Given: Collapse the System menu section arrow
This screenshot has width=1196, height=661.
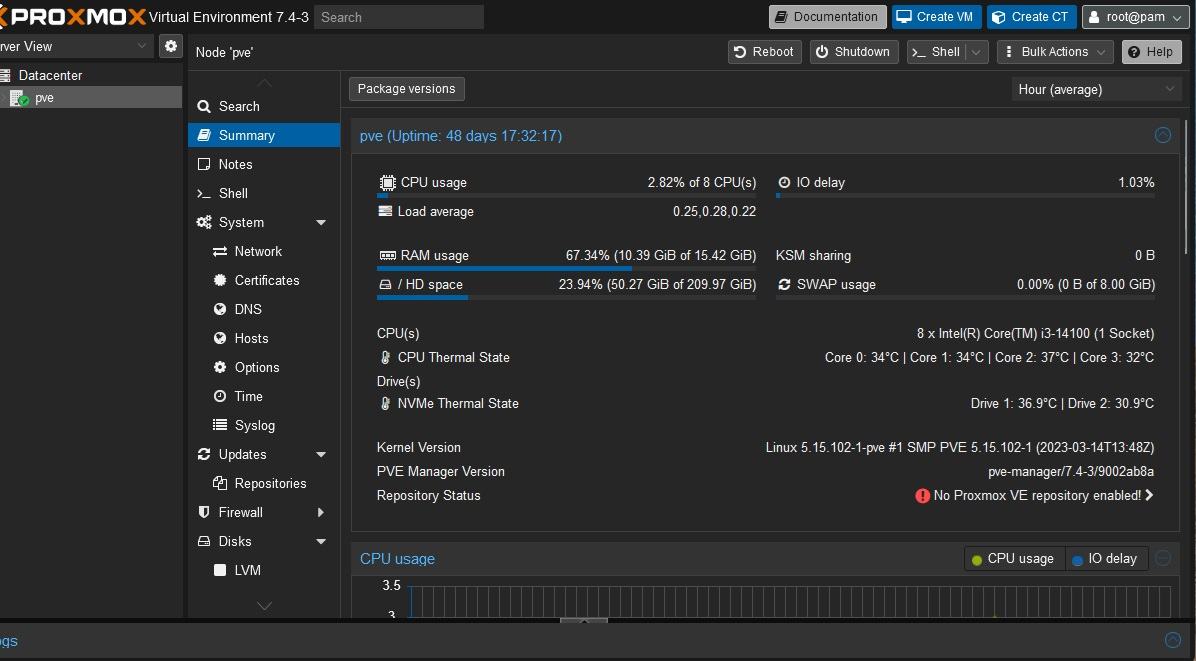Looking at the screenshot, I should (321, 223).
